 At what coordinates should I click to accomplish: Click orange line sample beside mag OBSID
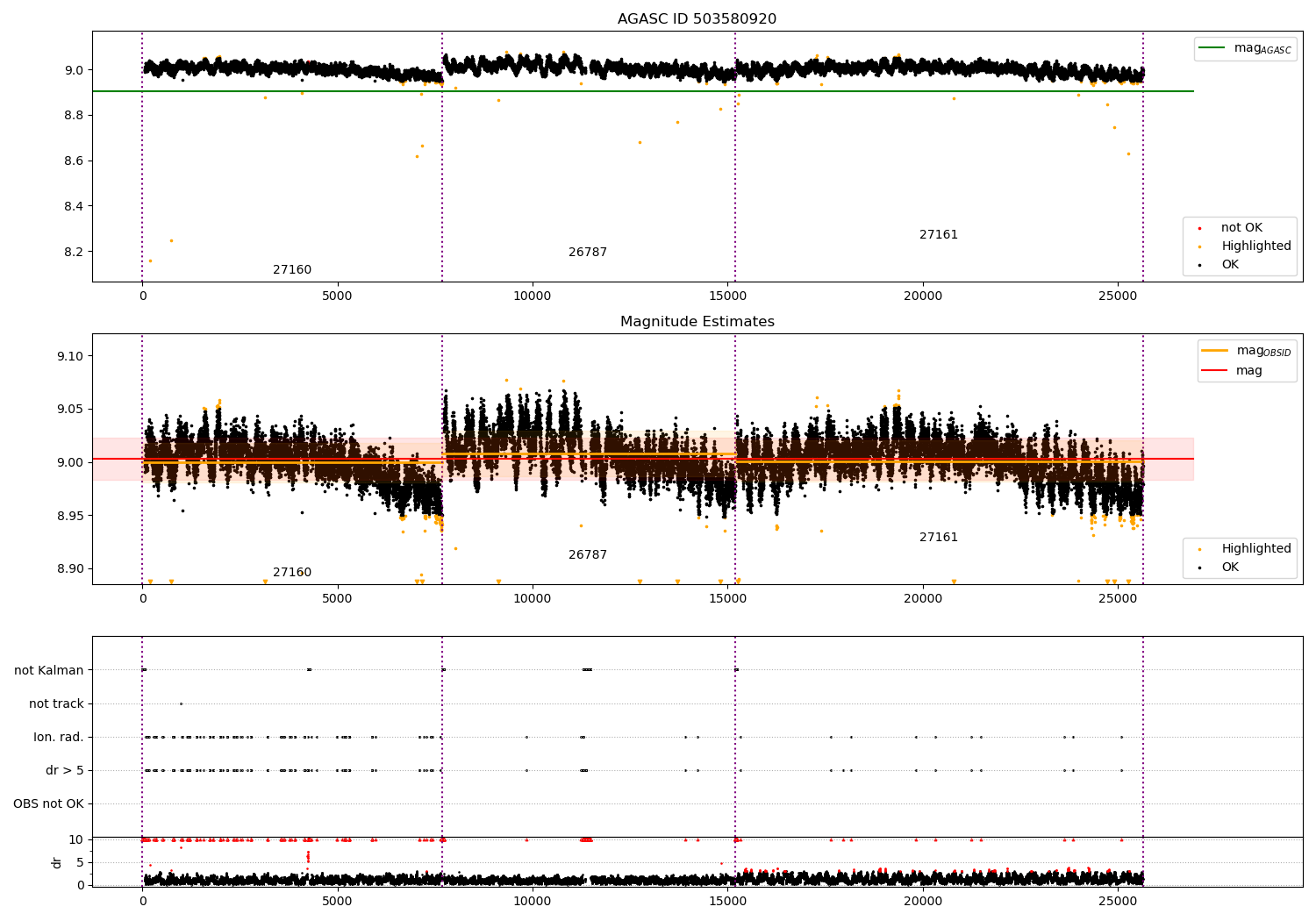1215,351
